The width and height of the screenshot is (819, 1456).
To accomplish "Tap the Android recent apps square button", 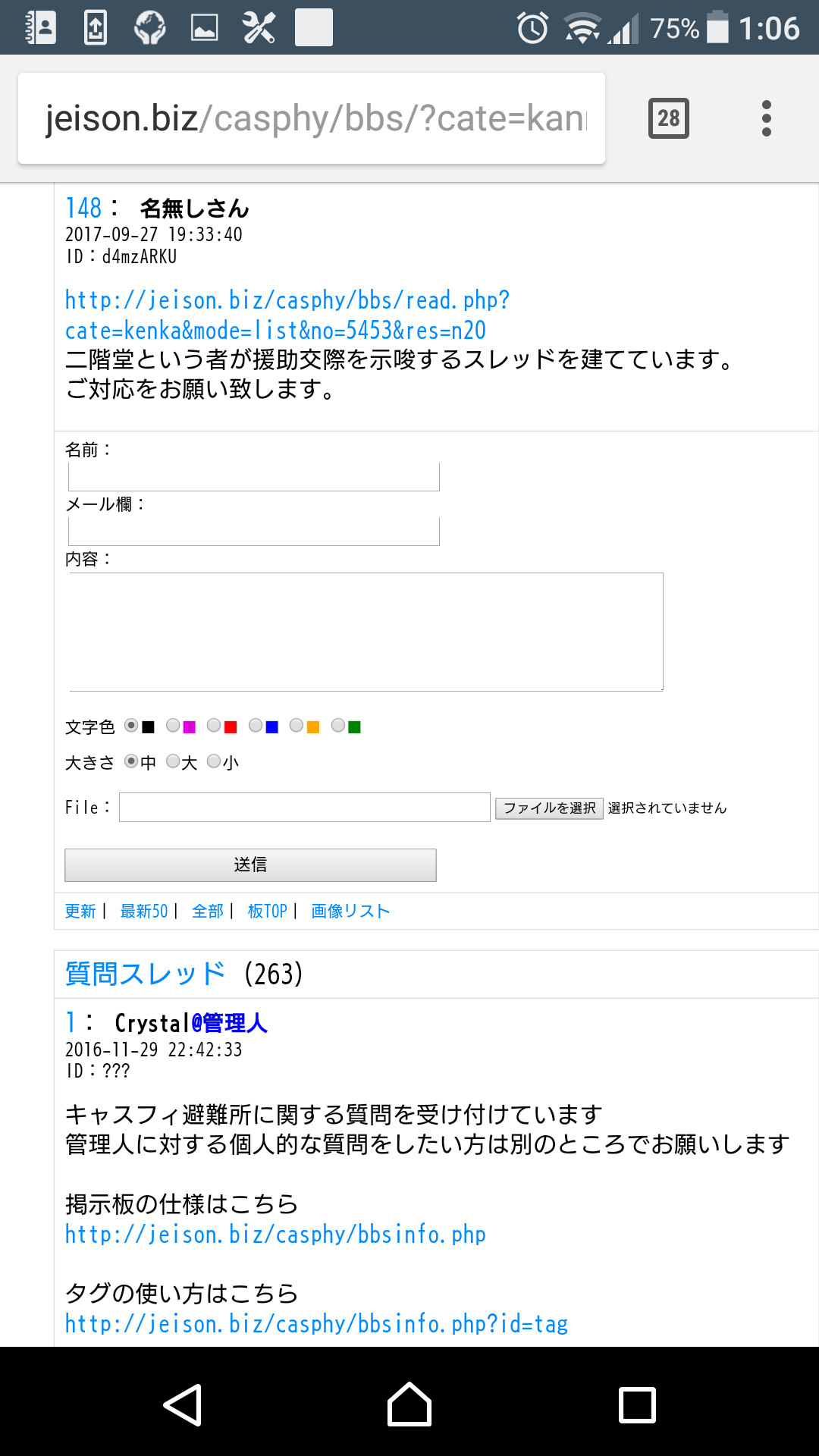I will [637, 1404].
